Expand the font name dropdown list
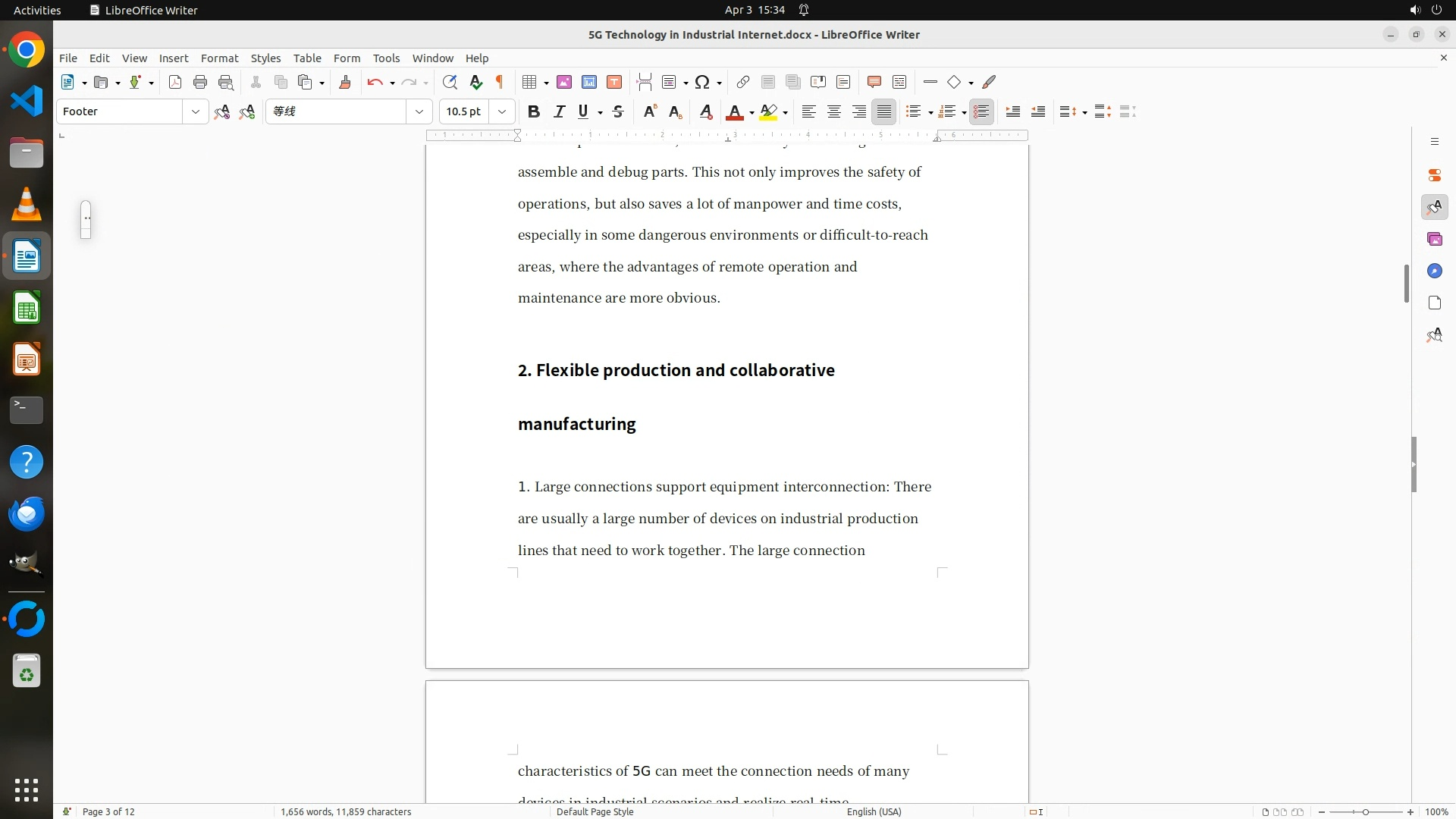Screen dimensions: 1456x819 click(x=419, y=111)
